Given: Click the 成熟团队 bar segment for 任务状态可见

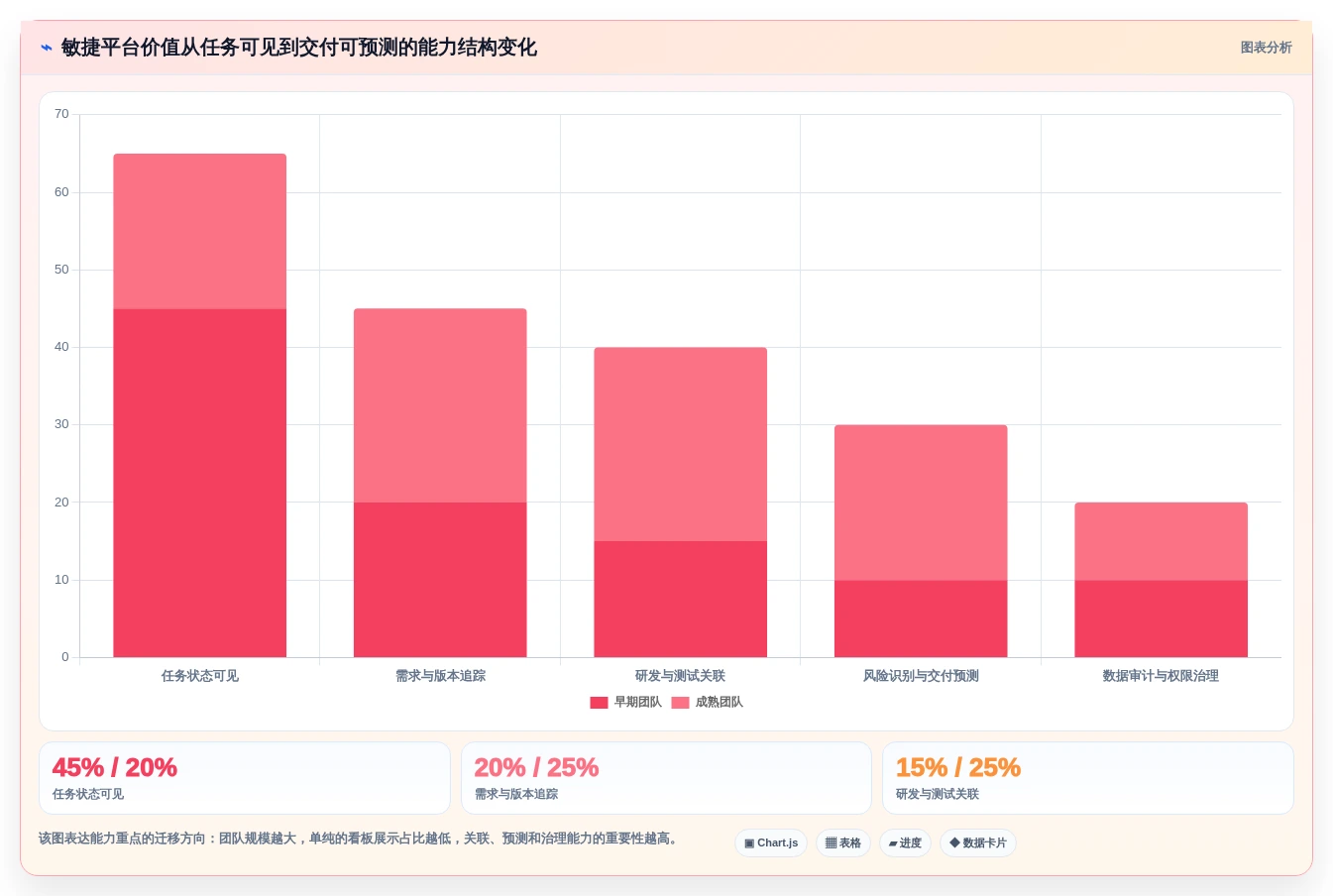Looking at the screenshot, I should coord(200,231).
